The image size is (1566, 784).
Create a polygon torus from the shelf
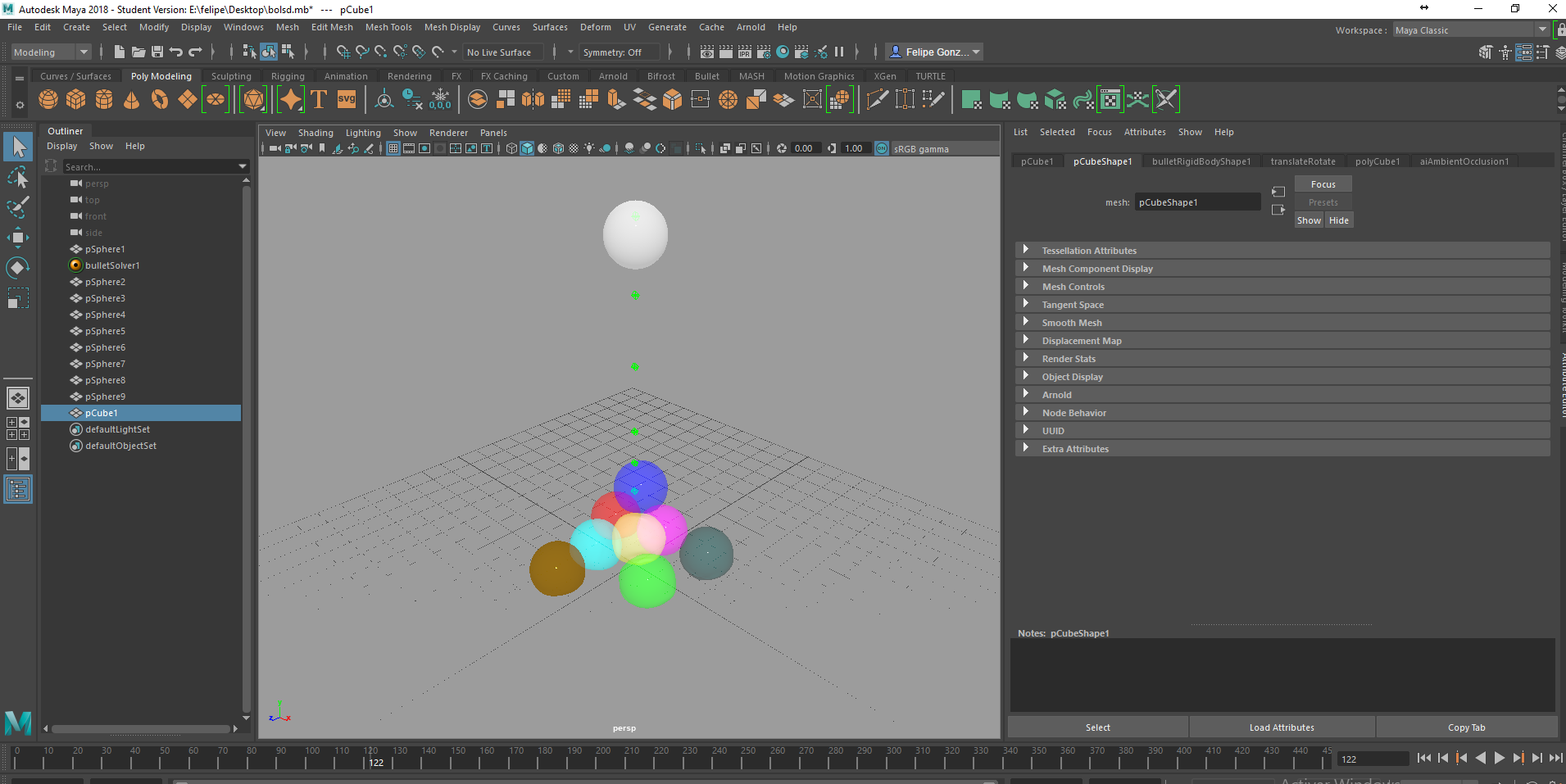(x=161, y=99)
